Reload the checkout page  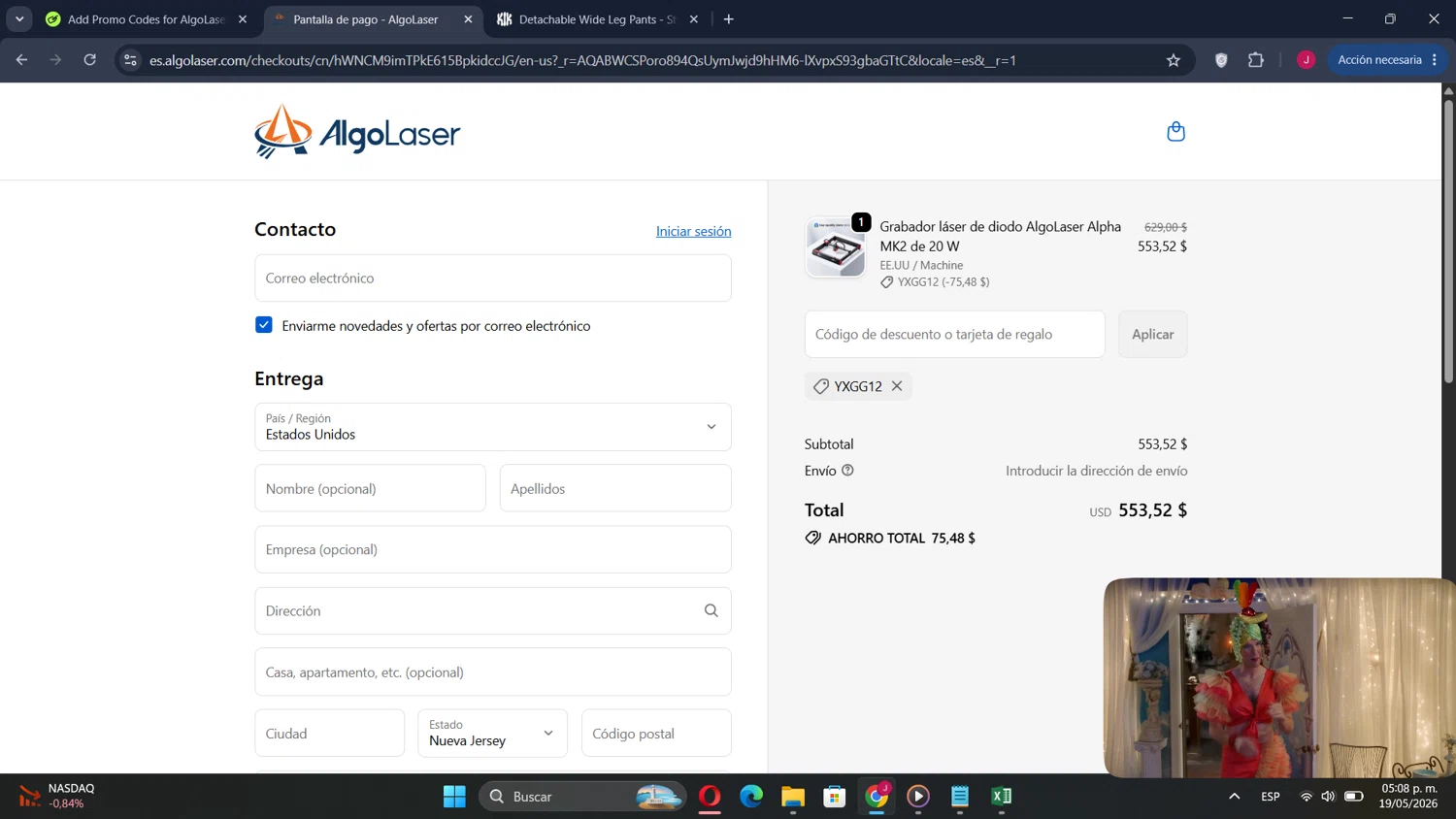click(x=89, y=60)
